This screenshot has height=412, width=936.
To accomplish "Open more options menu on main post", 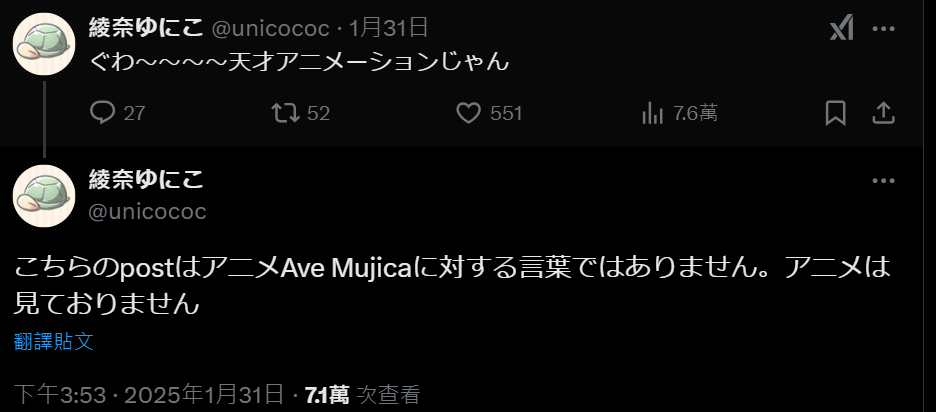I will 883,180.
